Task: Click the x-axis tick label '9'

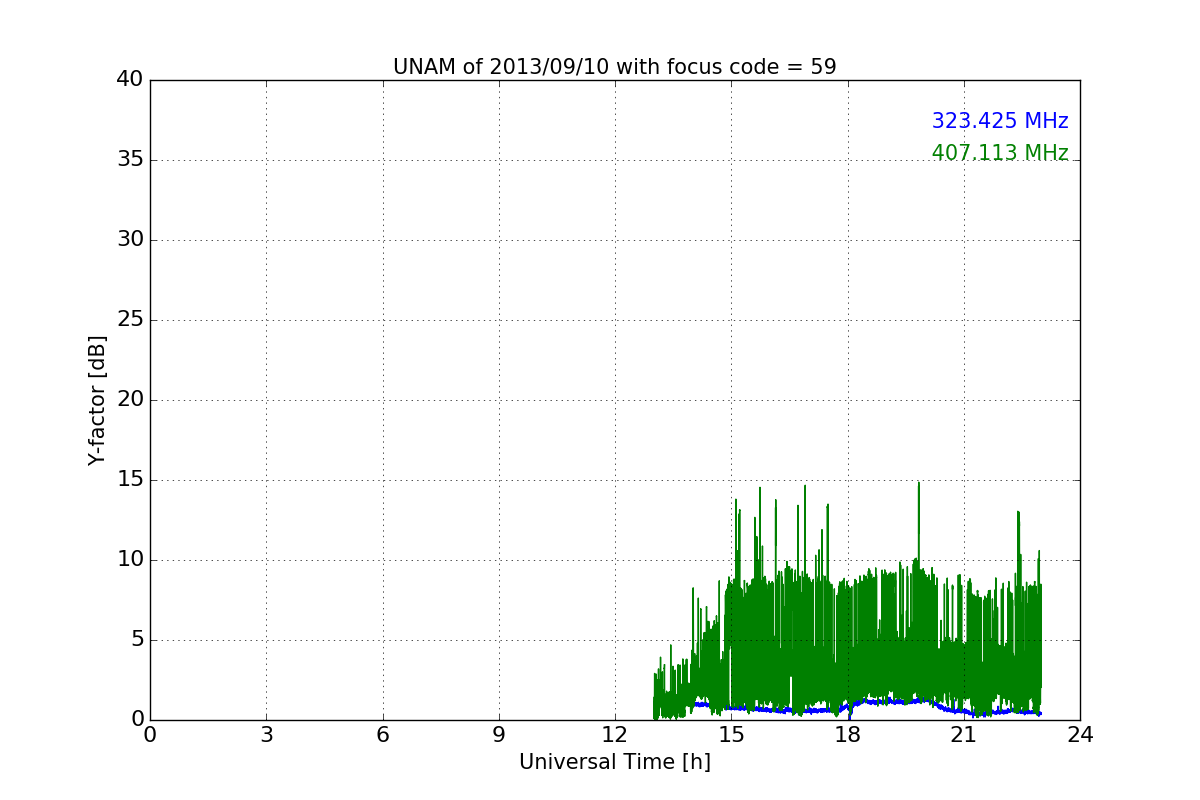Action: tap(499, 735)
